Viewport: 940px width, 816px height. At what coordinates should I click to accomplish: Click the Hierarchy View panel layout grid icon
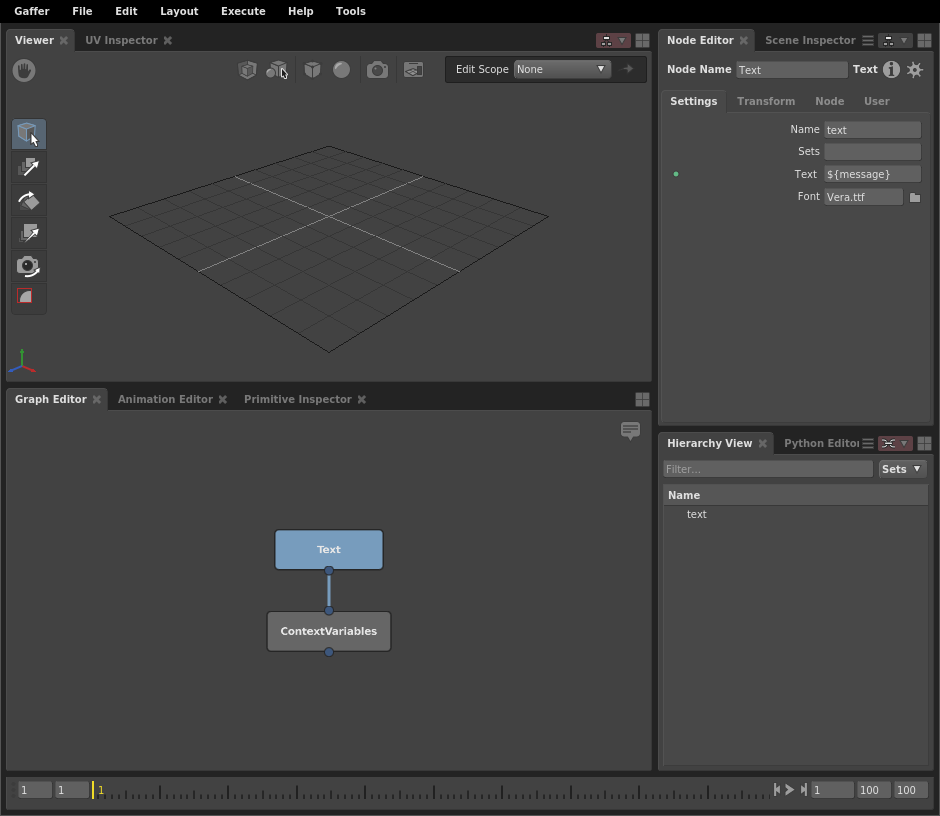[x=924, y=443]
